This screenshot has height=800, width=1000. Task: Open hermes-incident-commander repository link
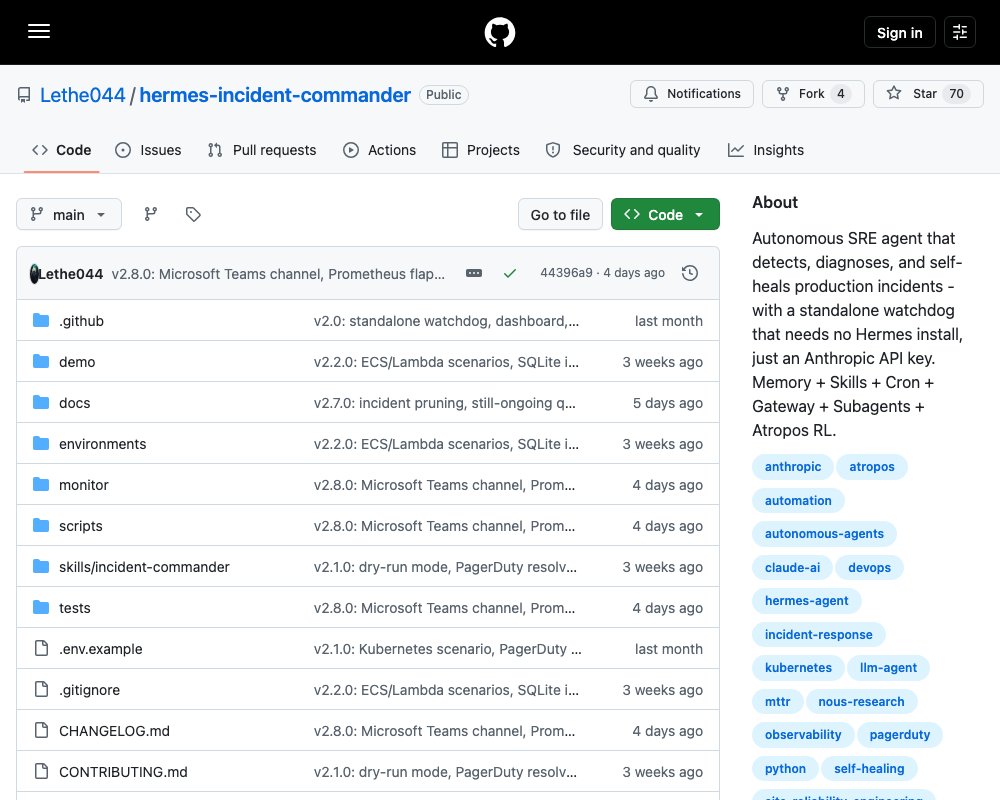(x=275, y=95)
